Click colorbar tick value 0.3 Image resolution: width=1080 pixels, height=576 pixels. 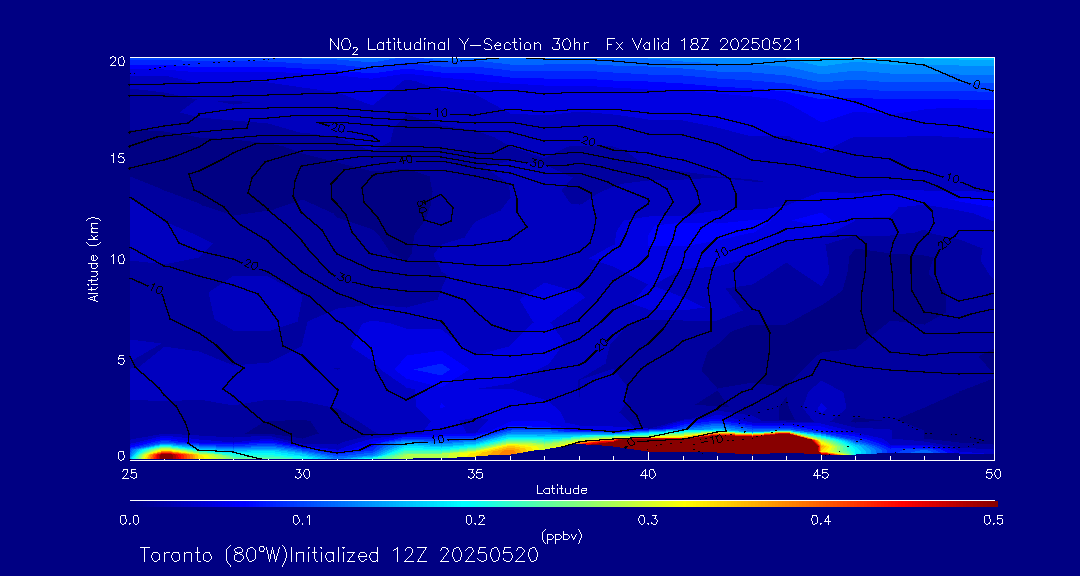pyautogui.click(x=647, y=521)
